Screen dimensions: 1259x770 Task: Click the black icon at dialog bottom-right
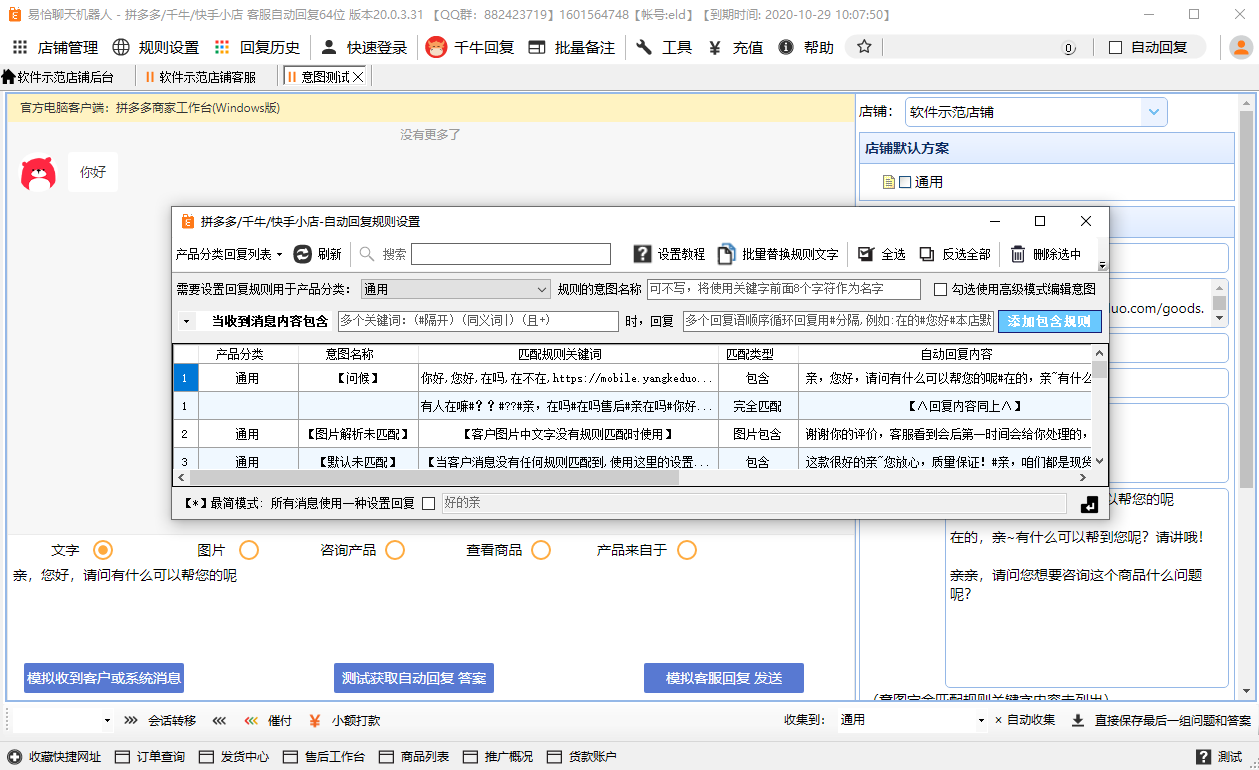pos(1090,504)
